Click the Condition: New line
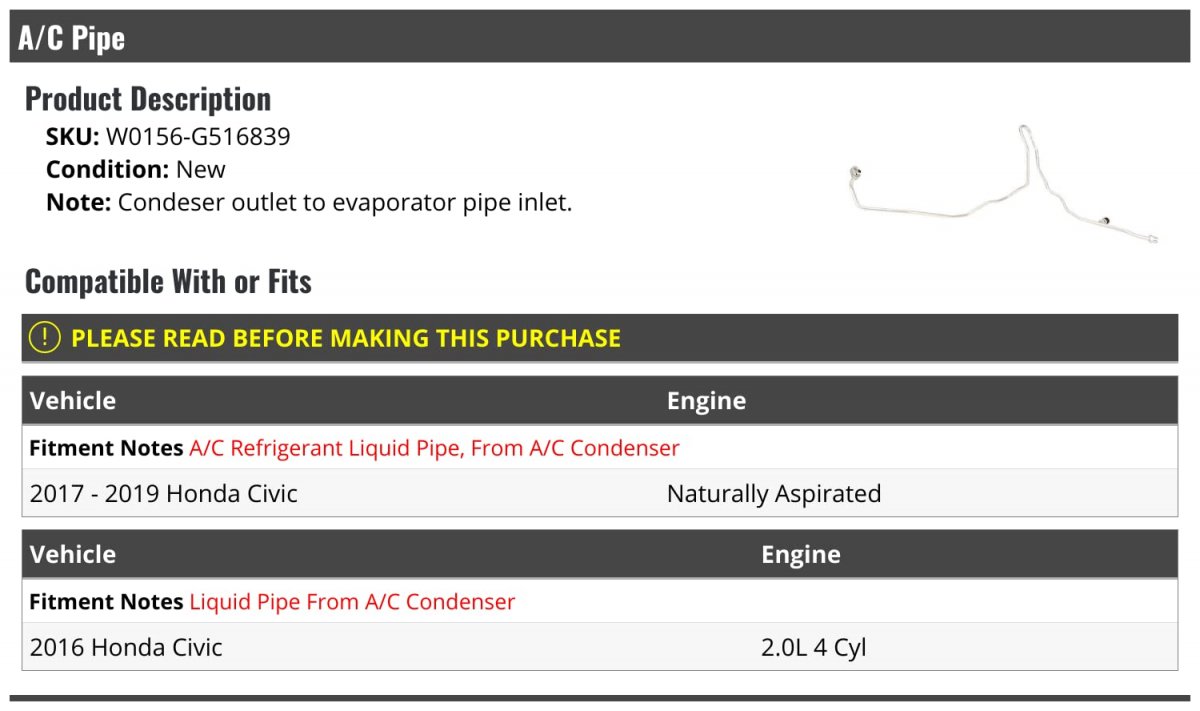The image size is (1200, 711). point(136,169)
